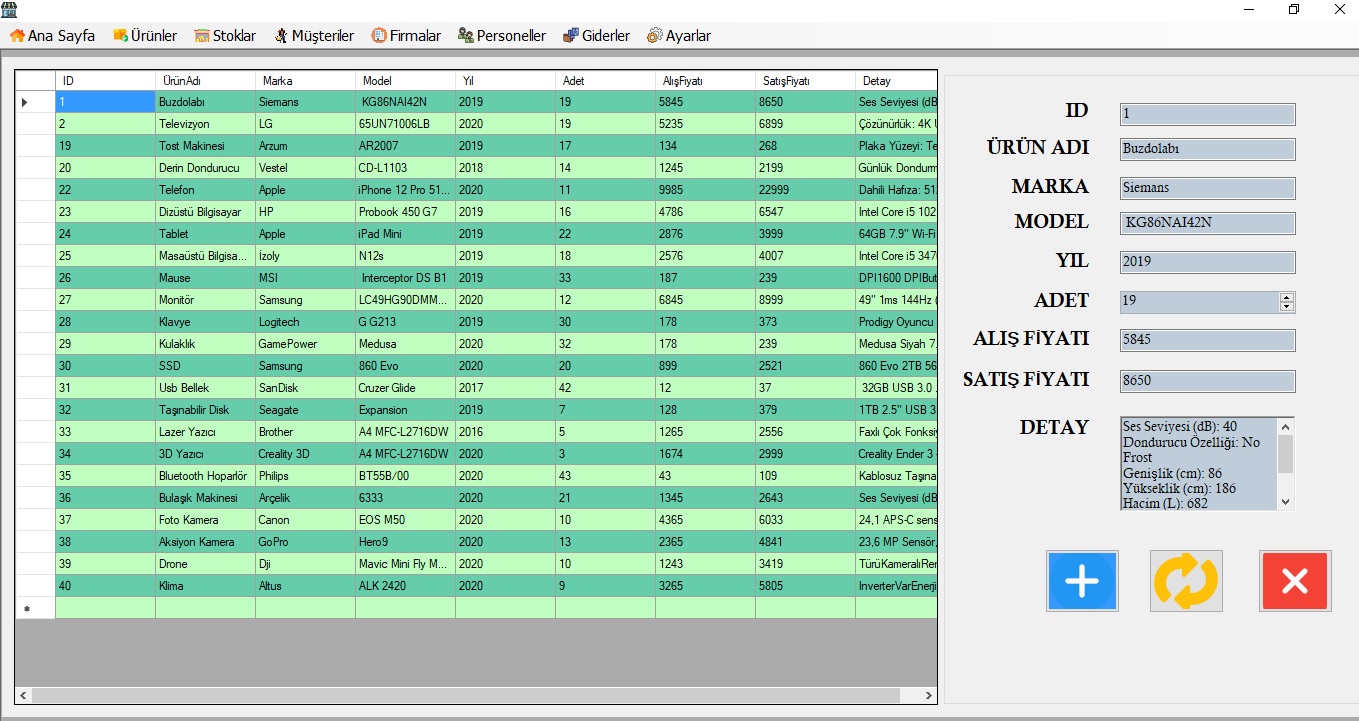The height and width of the screenshot is (721, 1359).
Task: Select the Televizyon cell
Action: [205, 124]
